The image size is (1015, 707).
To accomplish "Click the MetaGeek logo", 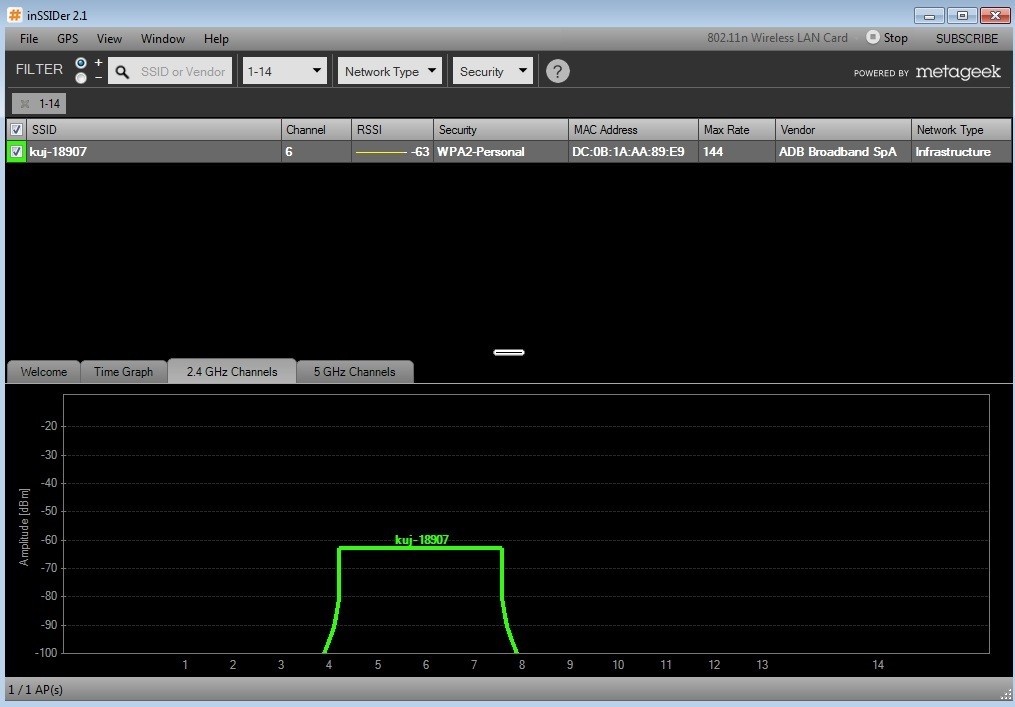I will [957, 72].
